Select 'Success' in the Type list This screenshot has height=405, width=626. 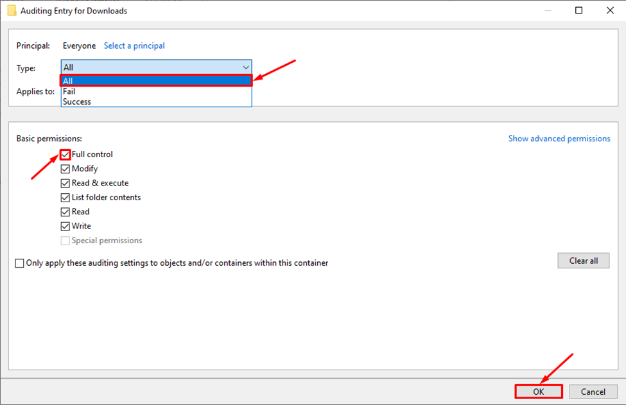click(156, 101)
